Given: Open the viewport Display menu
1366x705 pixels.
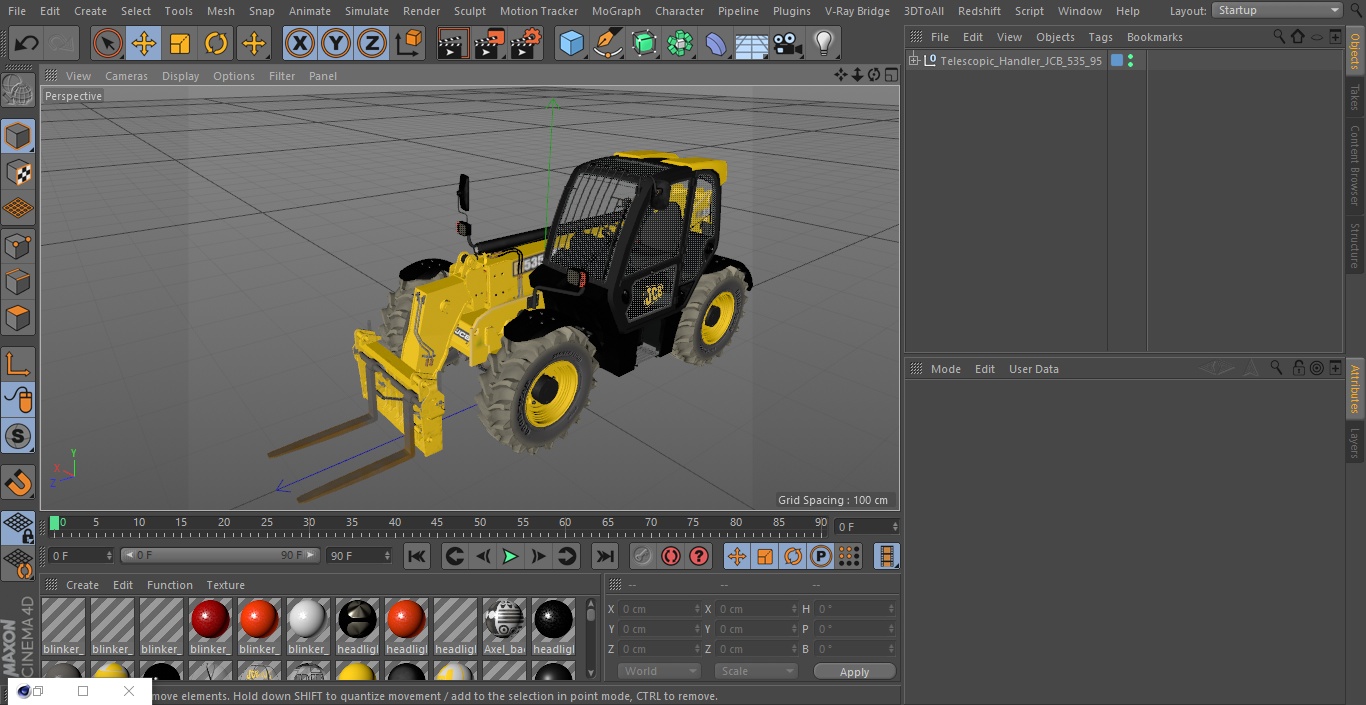Looking at the screenshot, I should tap(180, 76).
